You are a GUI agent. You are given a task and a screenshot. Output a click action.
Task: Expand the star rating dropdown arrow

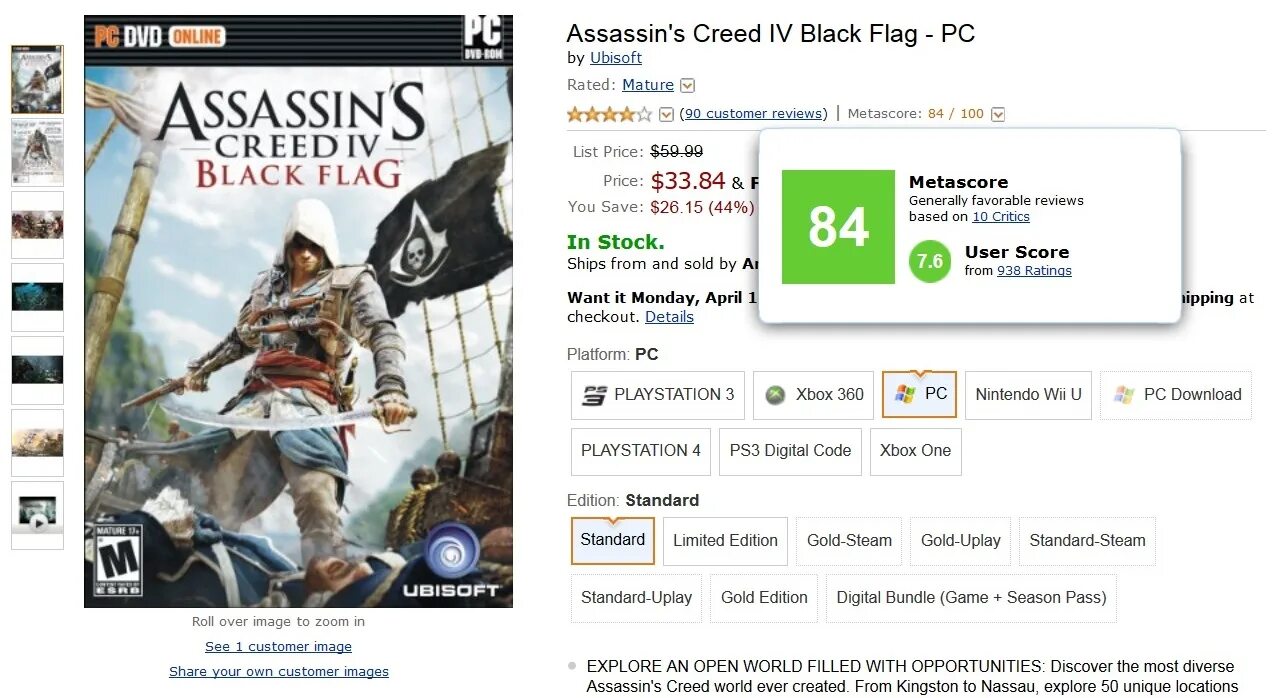[x=667, y=114]
